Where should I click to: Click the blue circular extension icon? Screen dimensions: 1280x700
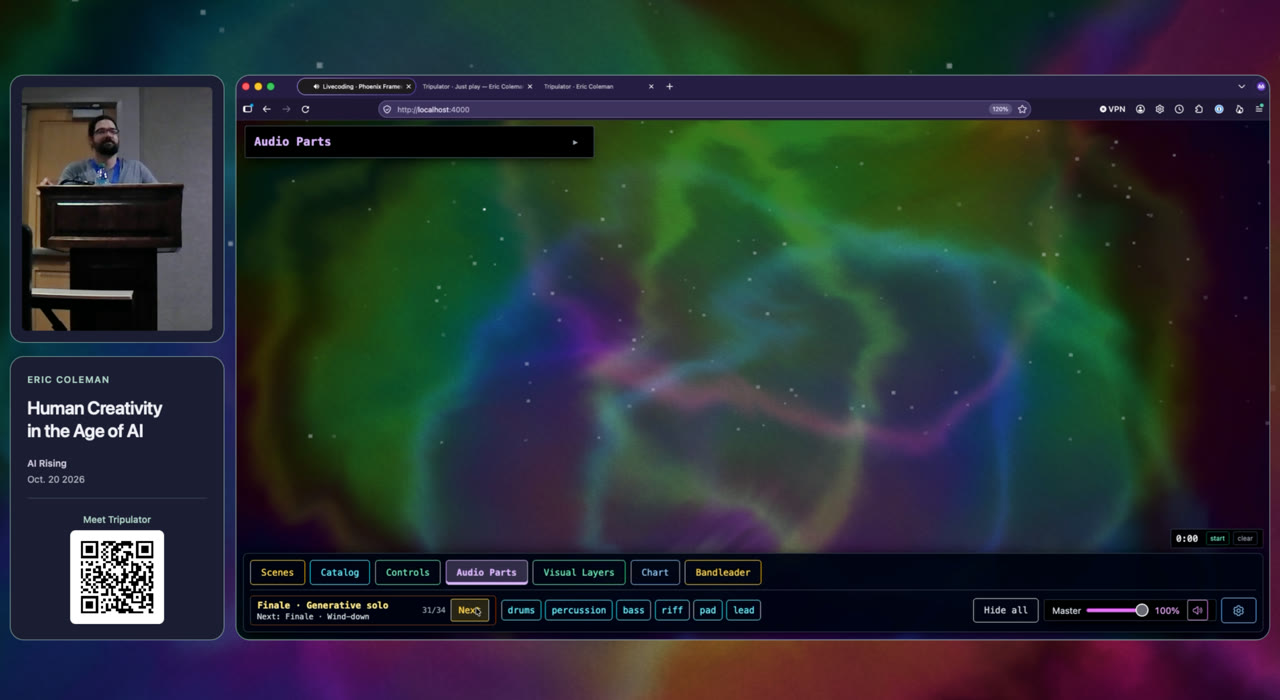click(1219, 109)
